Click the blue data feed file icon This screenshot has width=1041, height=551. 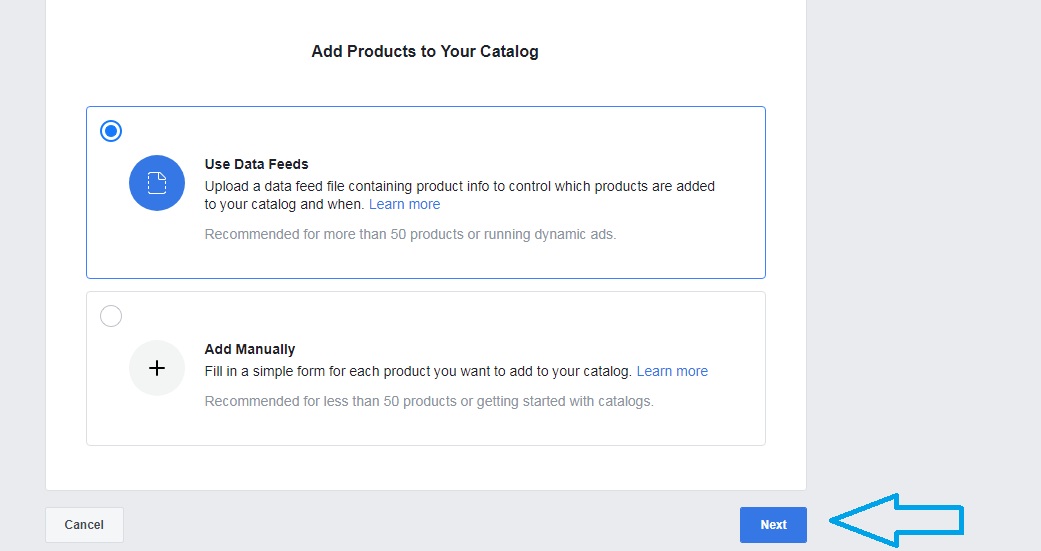click(x=157, y=183)
